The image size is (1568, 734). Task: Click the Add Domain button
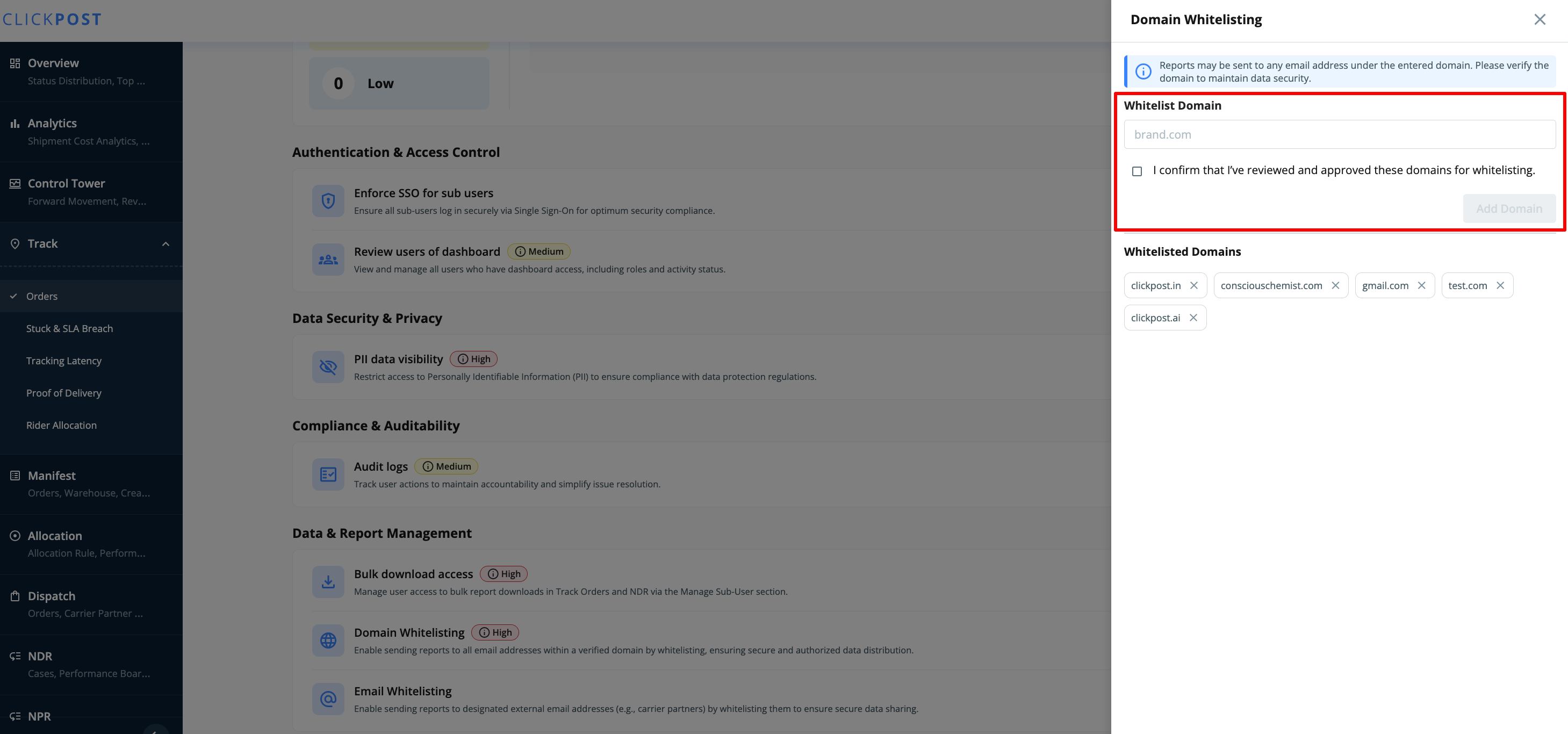pos(1508,209)
